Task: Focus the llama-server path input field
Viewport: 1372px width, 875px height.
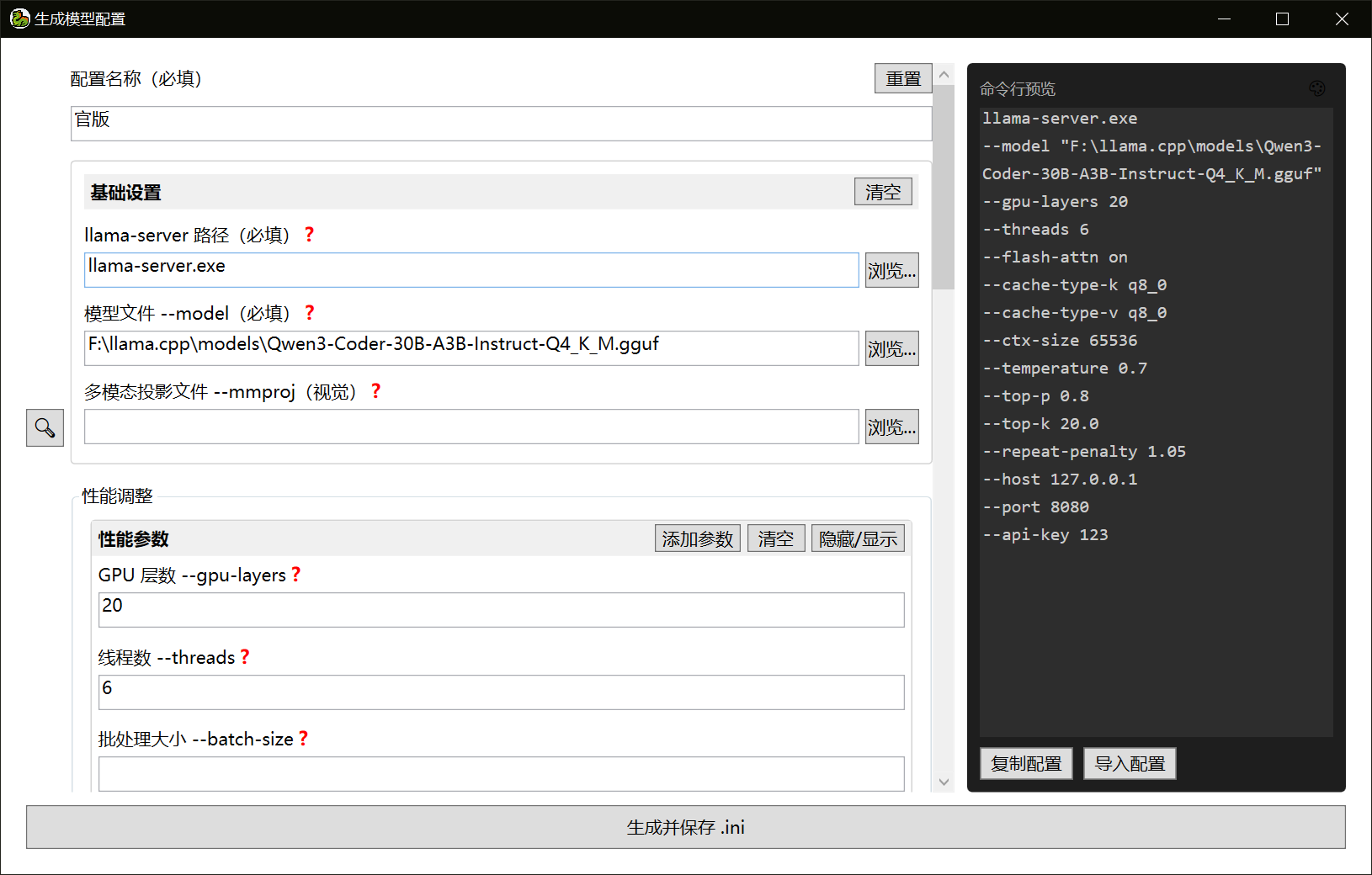Action: [x=471, y=270]
